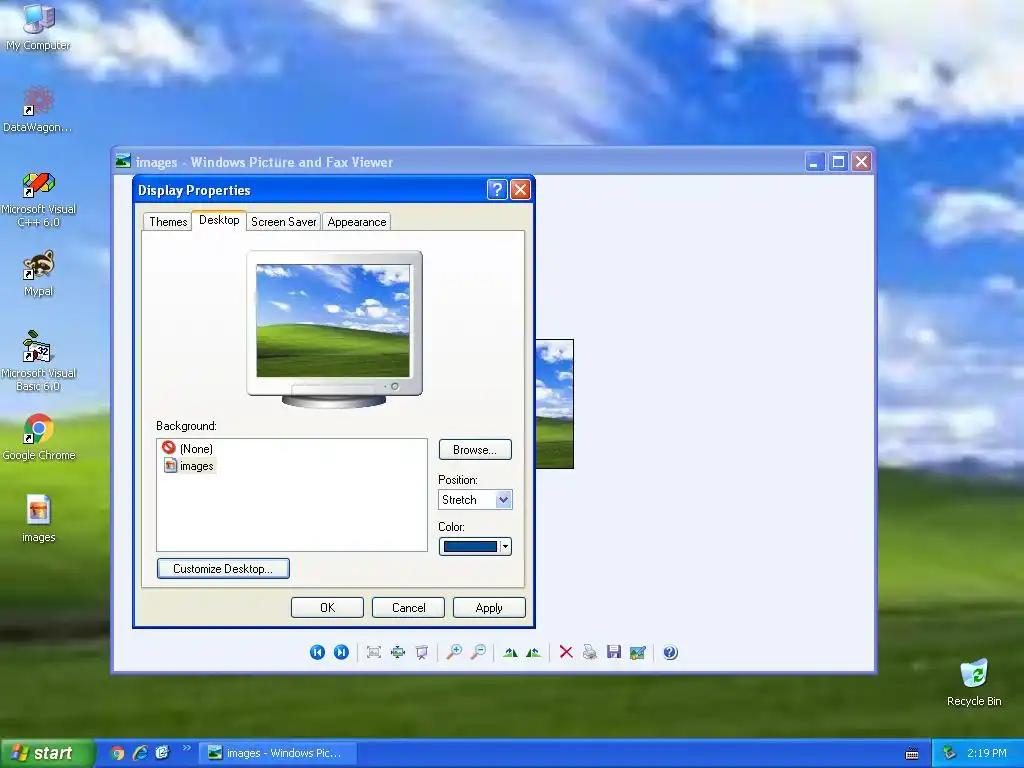Image resolution: width=1024 pixels, height=768 pixels.
Task: Select (None) in Background list
Action: click(187, 448)
